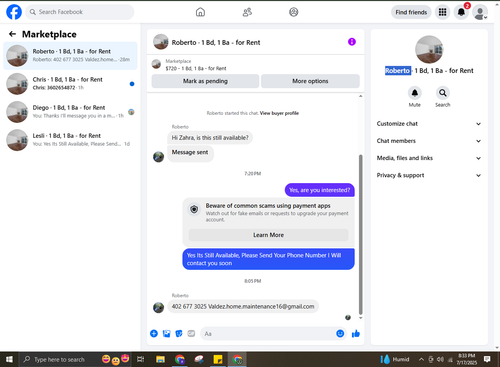Image resolution: width=500 pixels, height=367 pixels.
Task: Click the highlighted Roberto name in right panel
Action: [397, 71]
